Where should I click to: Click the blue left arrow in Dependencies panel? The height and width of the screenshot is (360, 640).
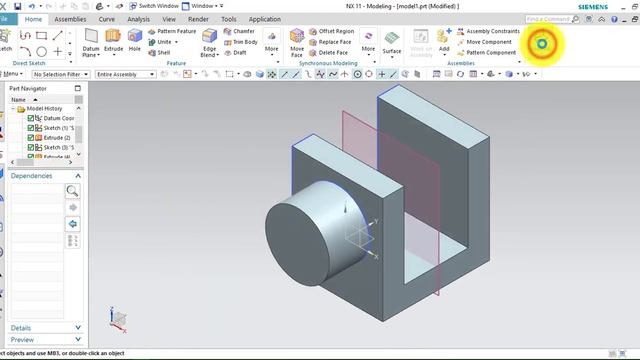(x=73, y=224)
